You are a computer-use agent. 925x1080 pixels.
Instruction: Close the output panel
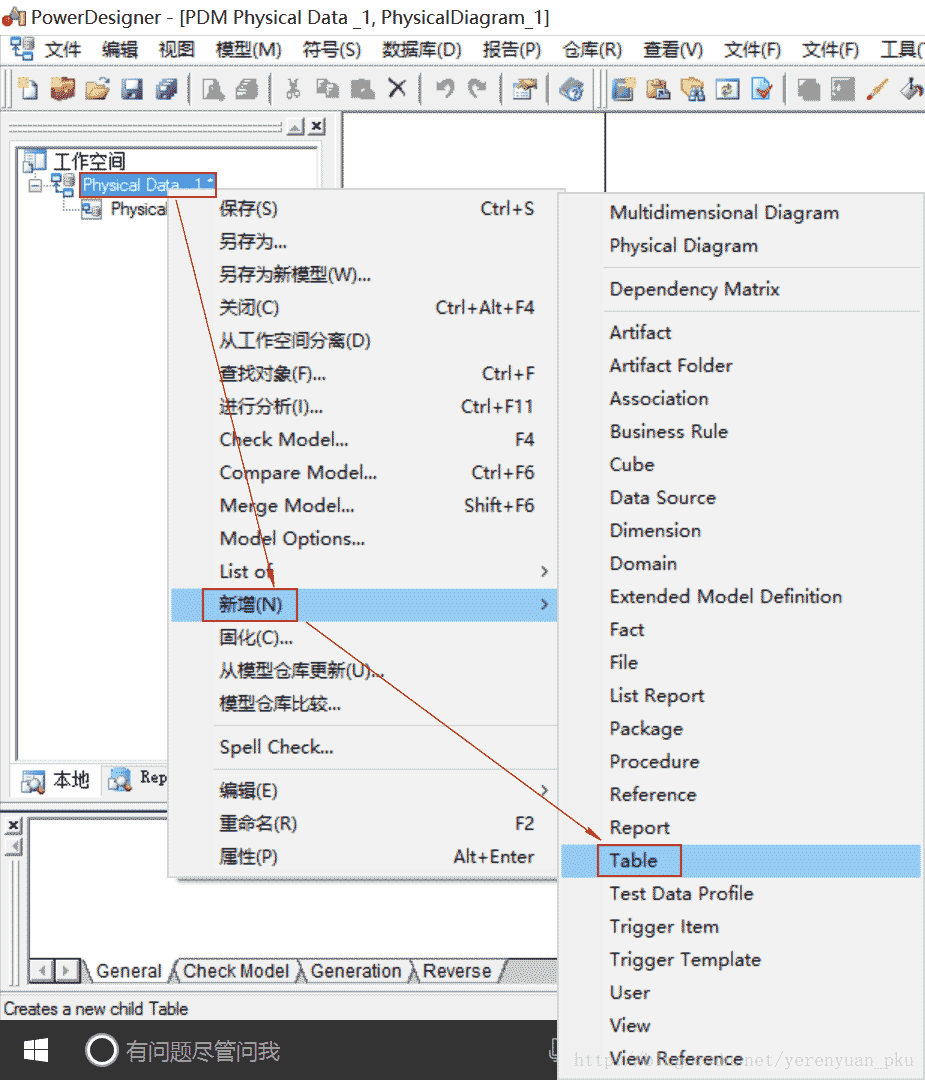pyautogui.click(x=14, y=824)
